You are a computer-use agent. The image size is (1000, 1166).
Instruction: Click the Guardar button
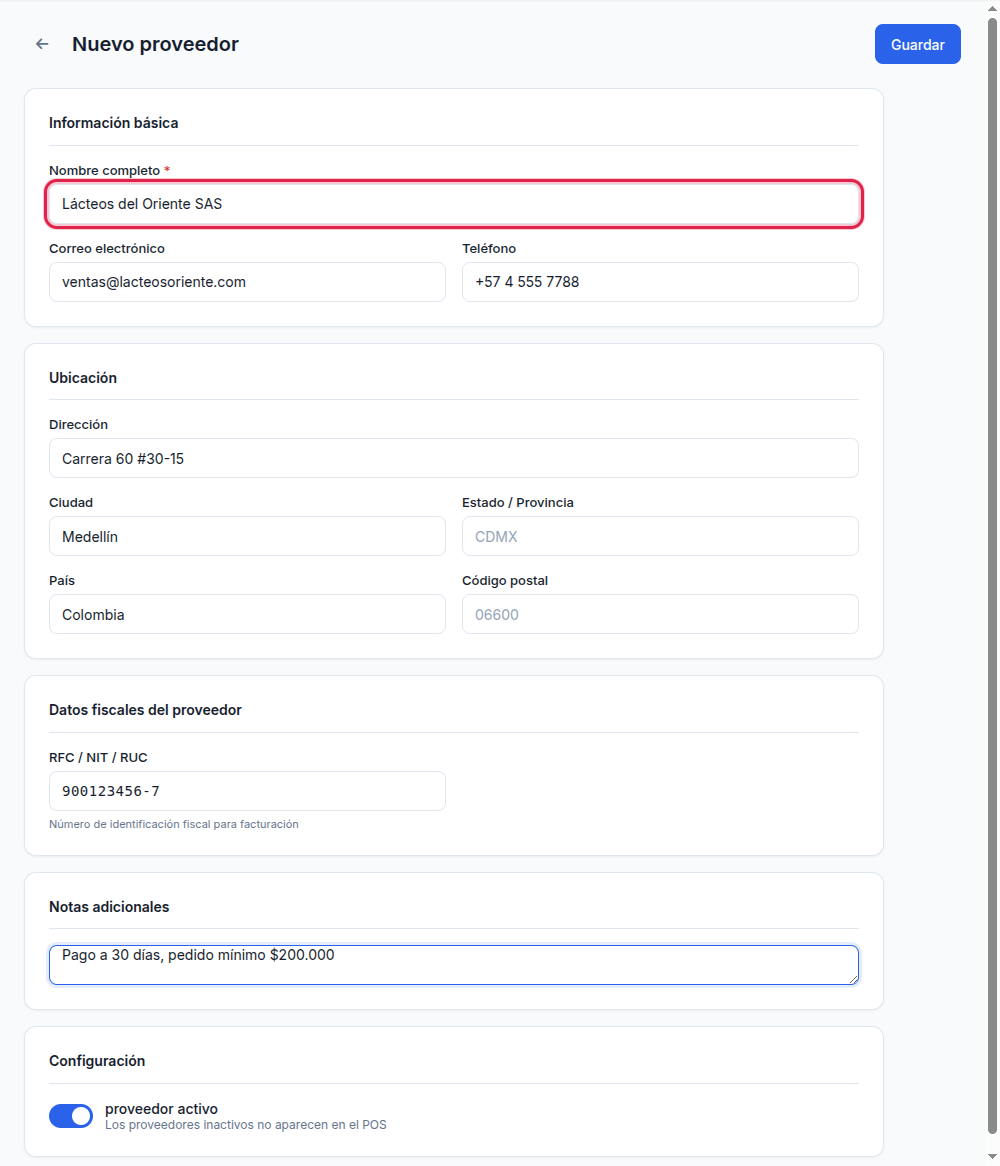tap(917, 45)
